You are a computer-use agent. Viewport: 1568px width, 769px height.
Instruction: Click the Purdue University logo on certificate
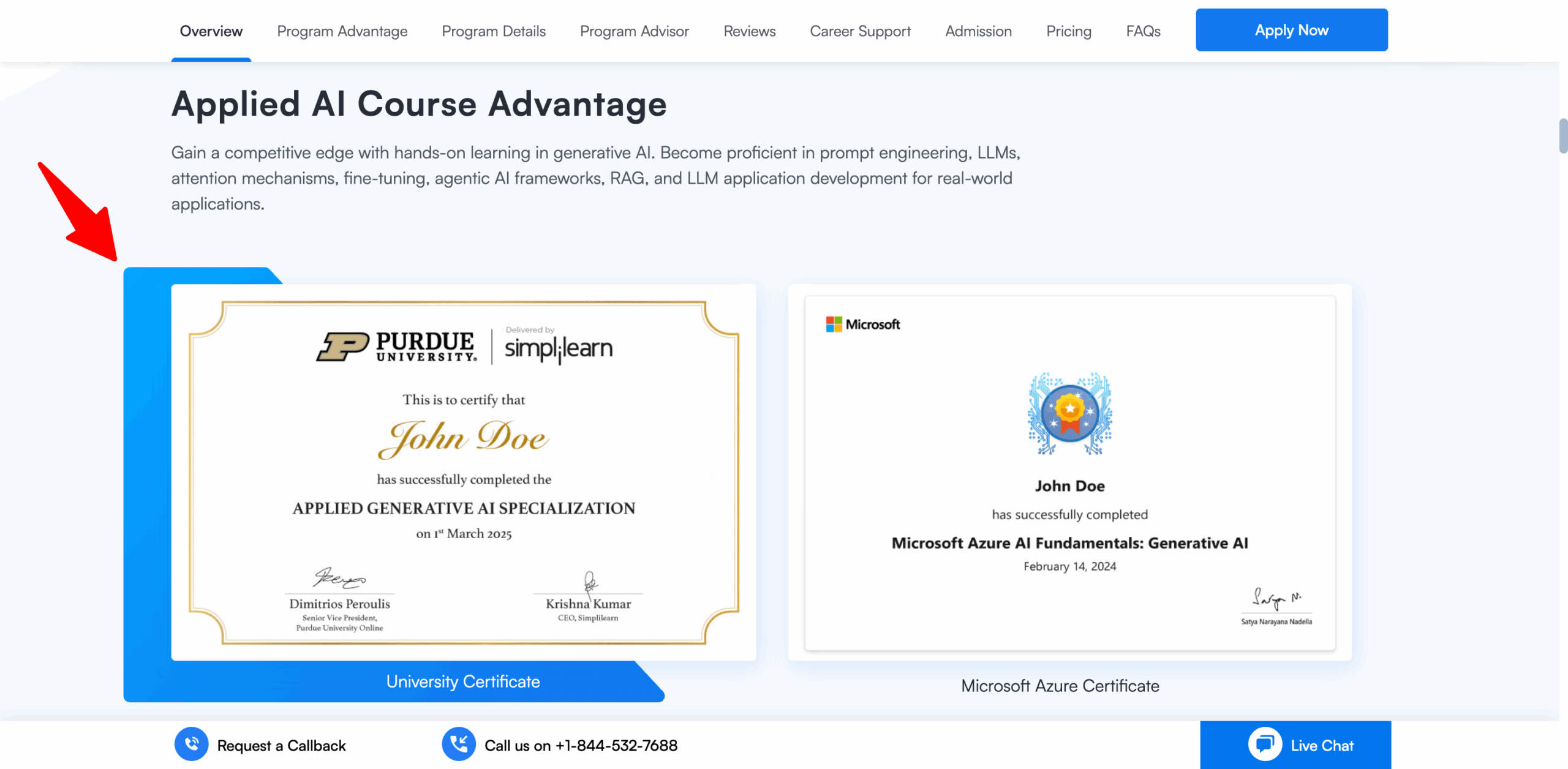[396, 347]
